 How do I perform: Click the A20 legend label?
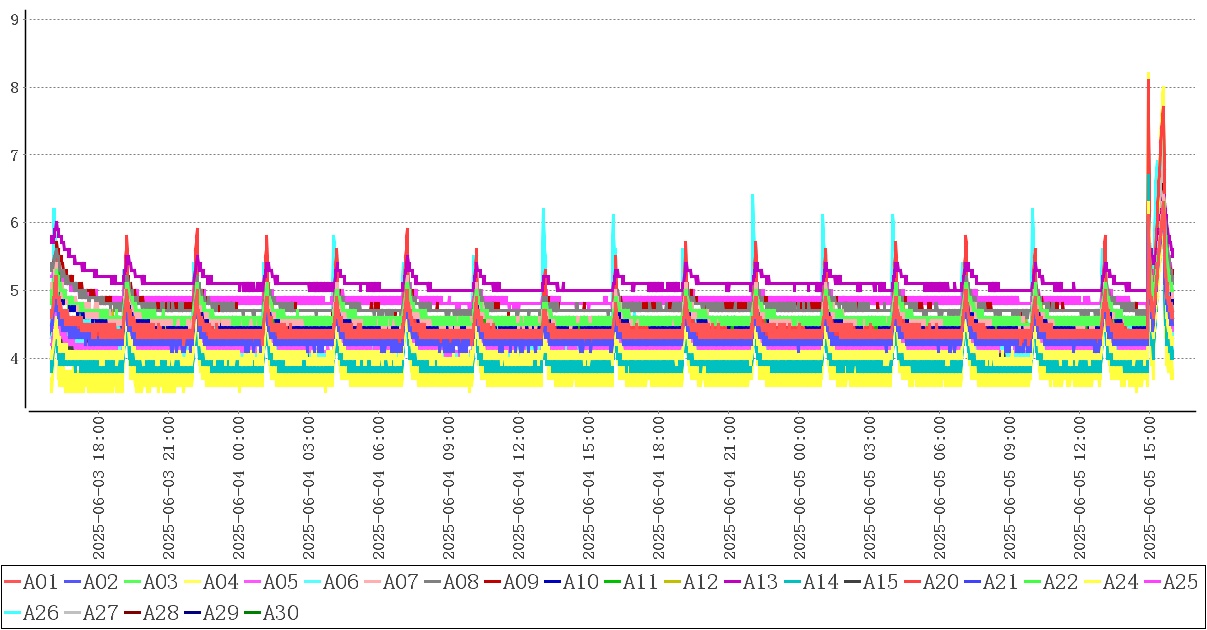click(939, 582)
